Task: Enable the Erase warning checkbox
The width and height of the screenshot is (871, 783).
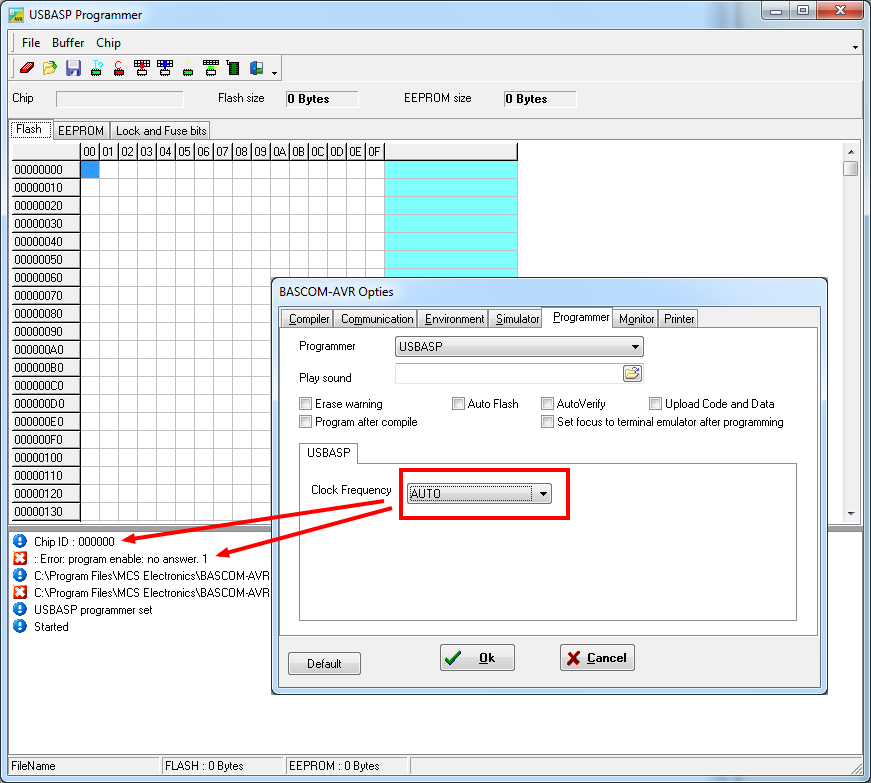Action: 306,404
